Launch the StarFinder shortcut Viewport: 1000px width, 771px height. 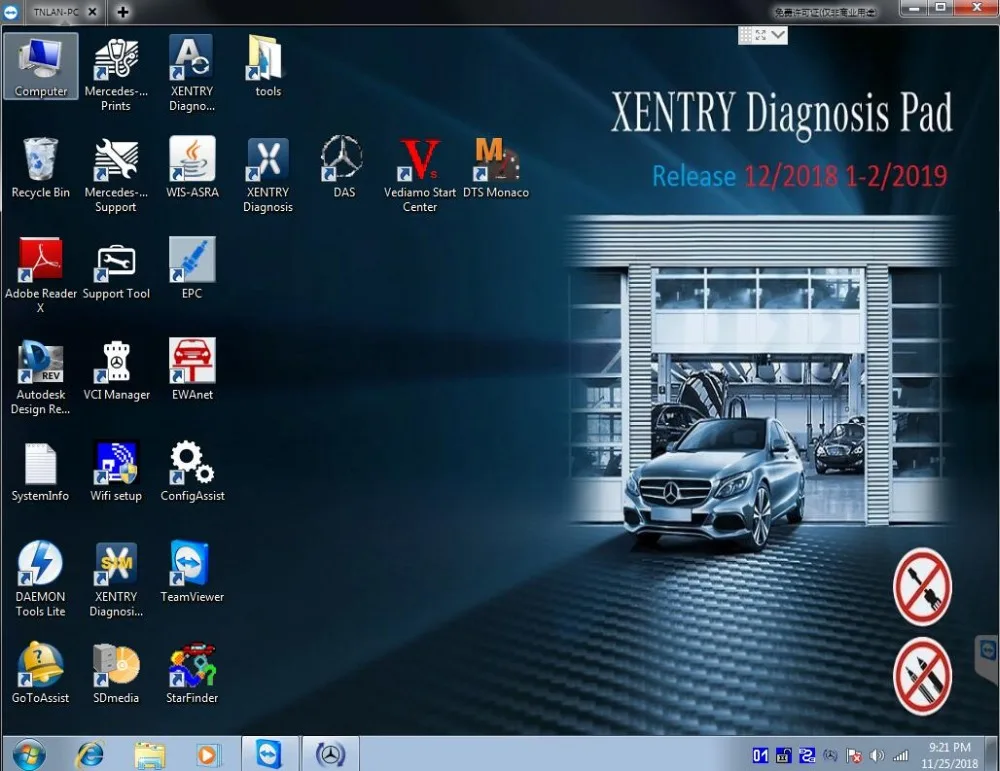coord(191,666)
